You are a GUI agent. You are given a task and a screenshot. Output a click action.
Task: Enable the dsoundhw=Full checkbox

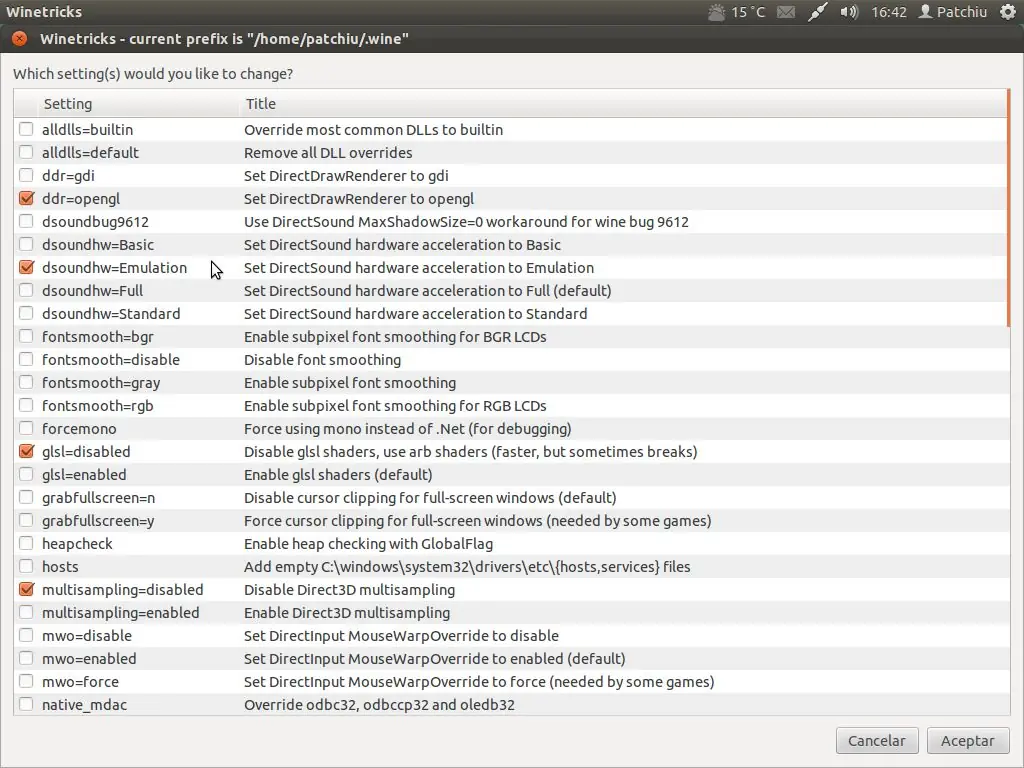[26, 290]
